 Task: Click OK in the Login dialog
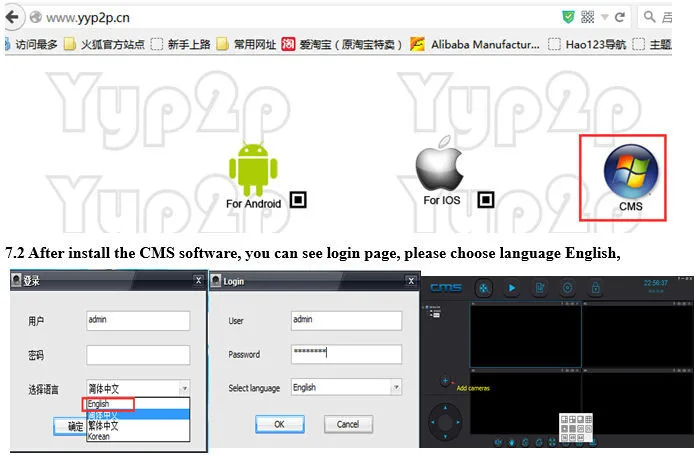(280, 424)
